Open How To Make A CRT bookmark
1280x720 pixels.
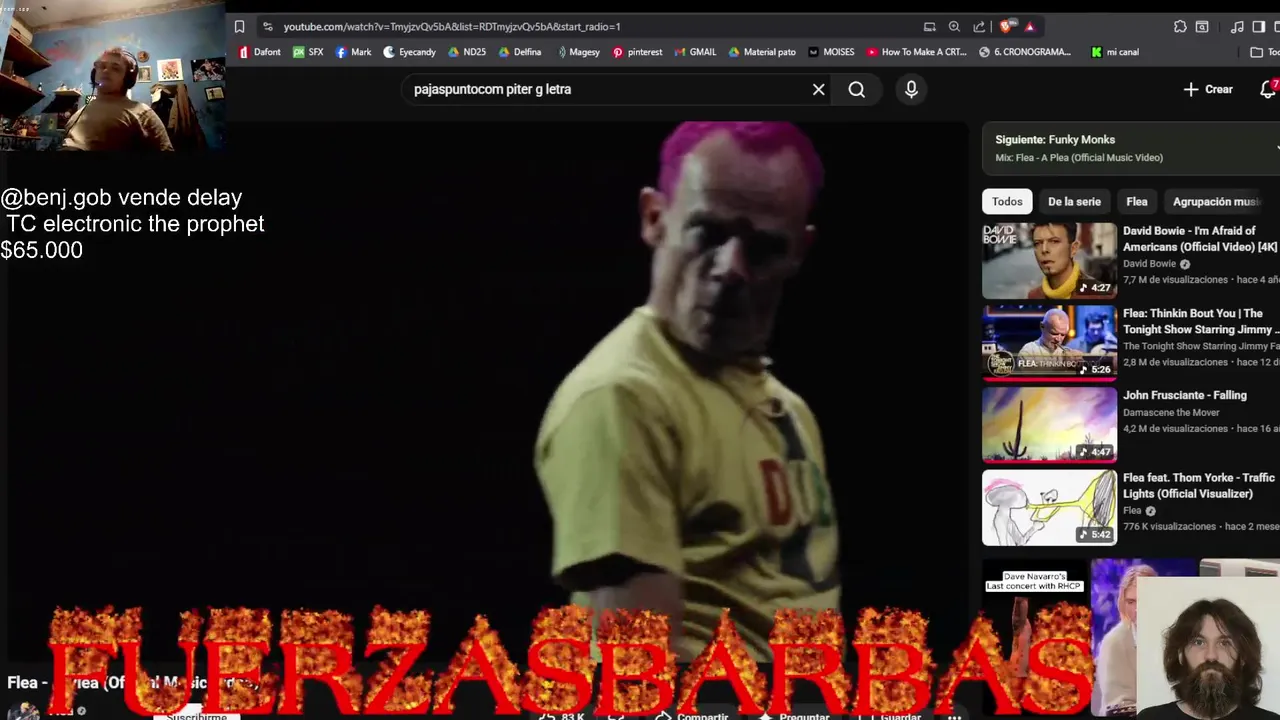pos(917,52)
